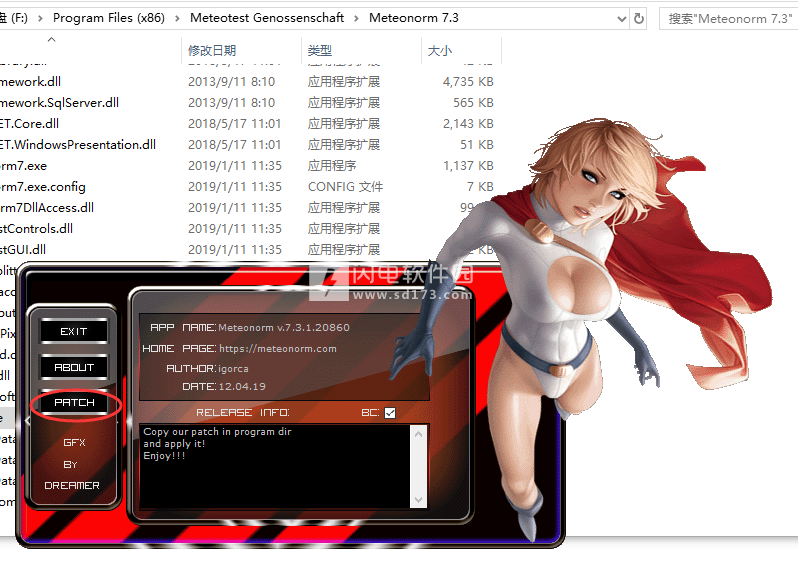Open the F: drive breadcrumb
The image size is (798, 563).
tap(14, 18)
